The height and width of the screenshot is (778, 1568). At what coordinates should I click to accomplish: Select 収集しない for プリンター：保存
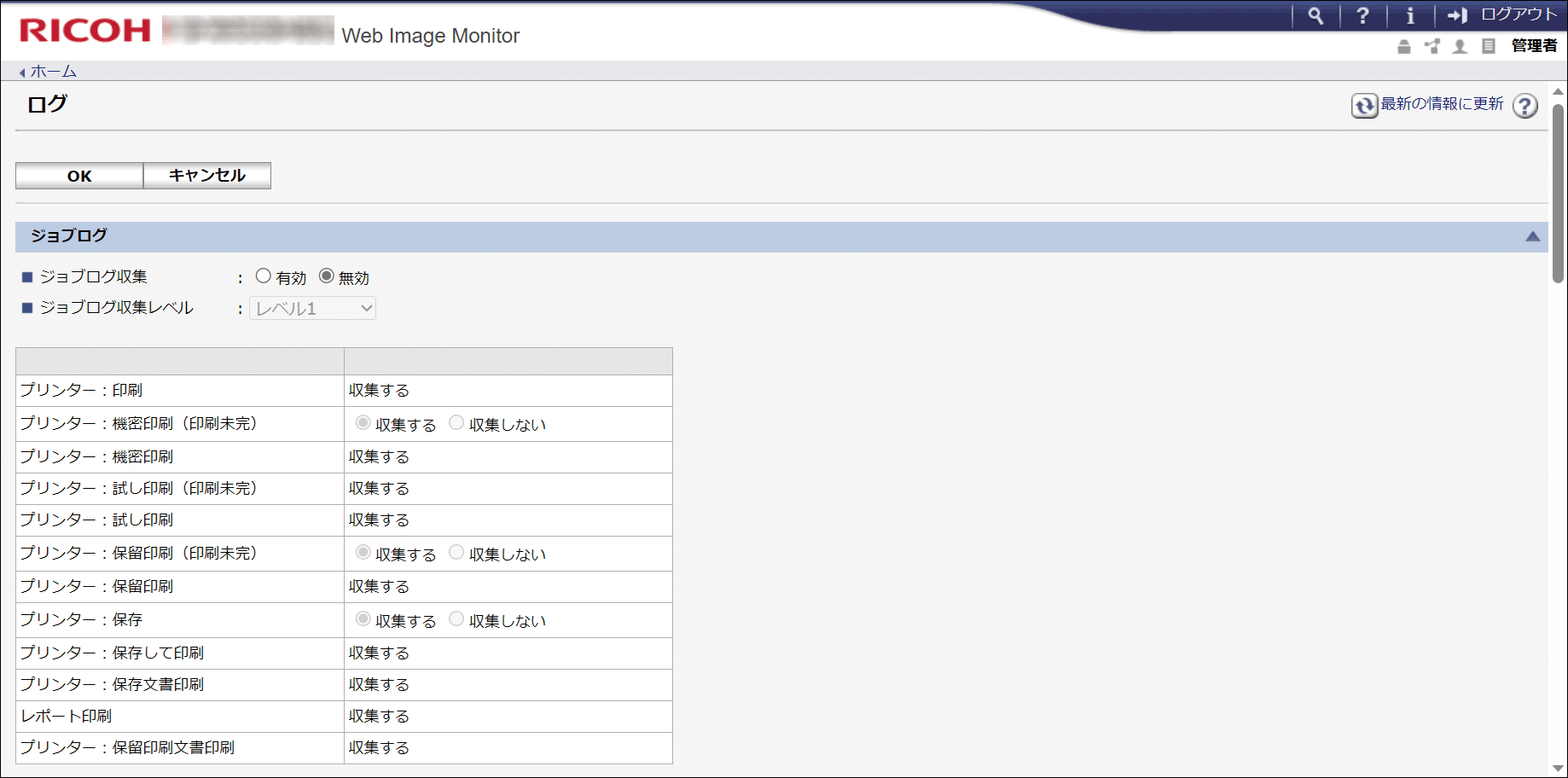click(456, 619)
